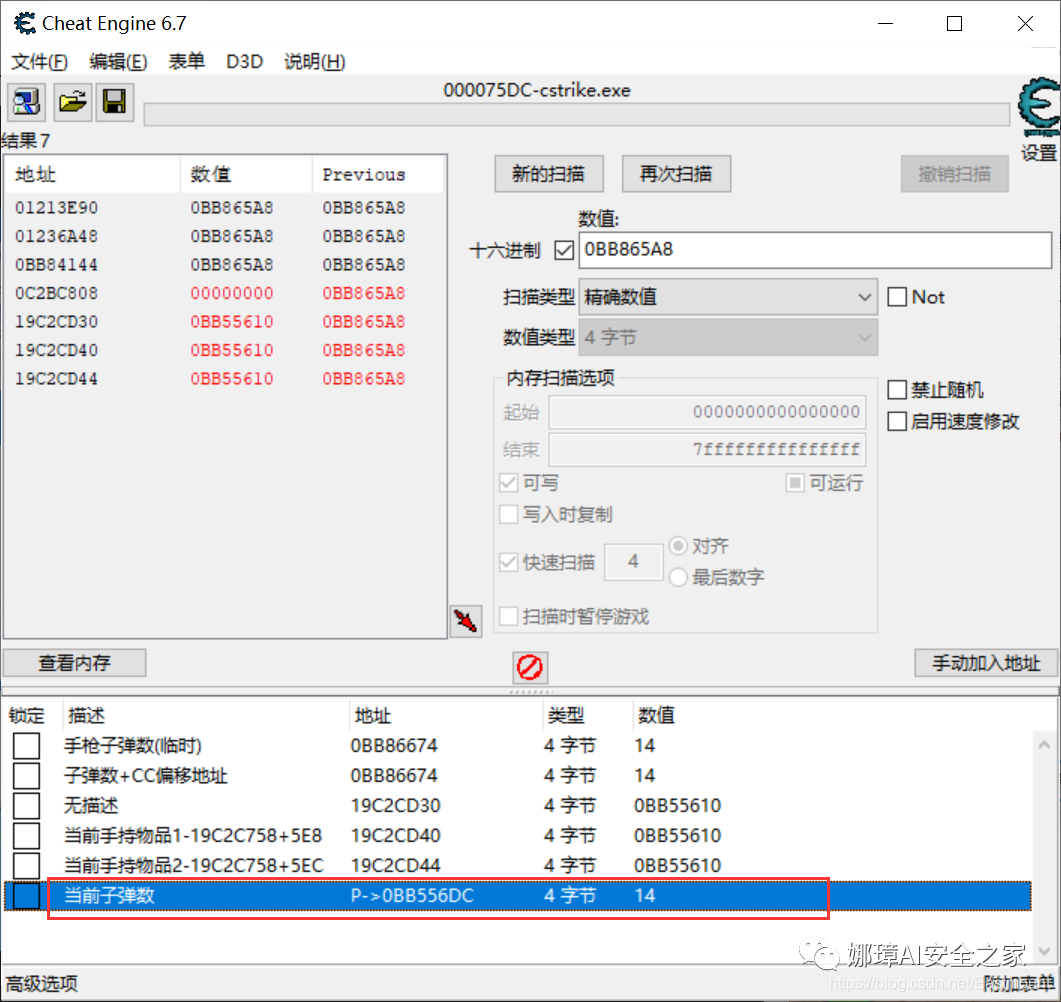1061x1002 pixels.
Task: Select the 当前子弹数 table entry
Action: coord(518,896)
